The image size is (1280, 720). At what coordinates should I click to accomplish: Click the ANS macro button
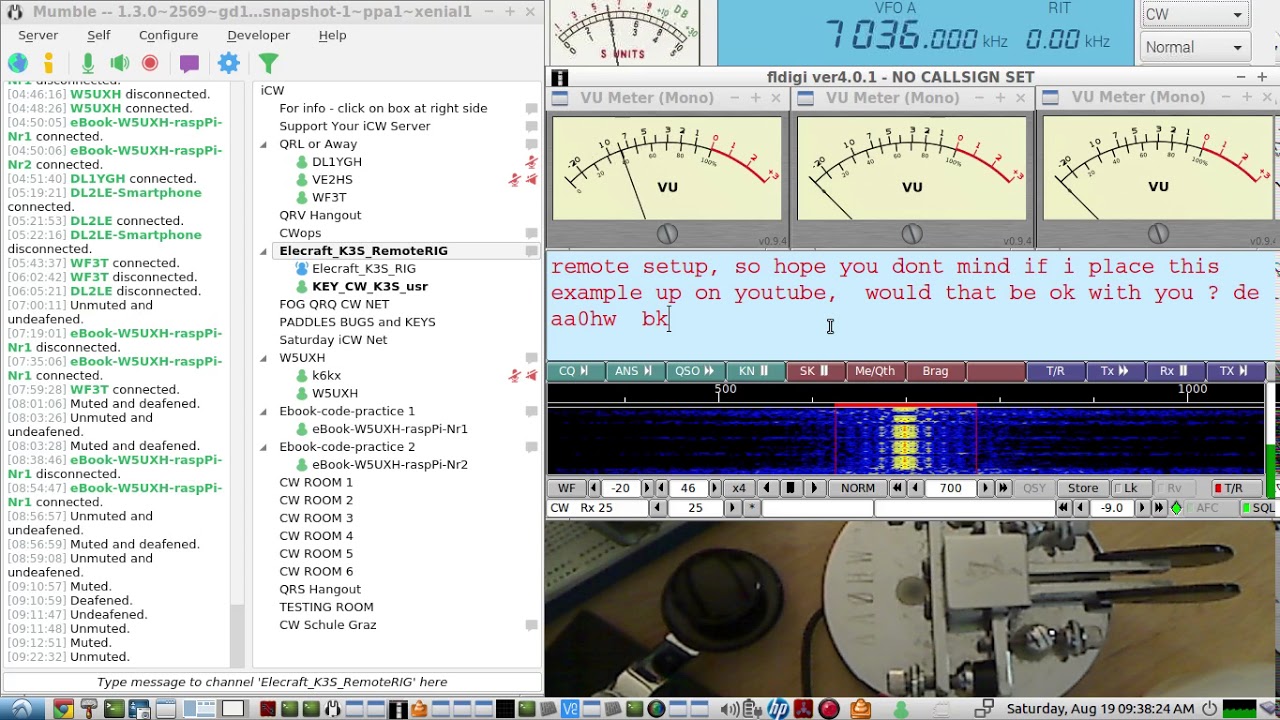tap(634, 371)
